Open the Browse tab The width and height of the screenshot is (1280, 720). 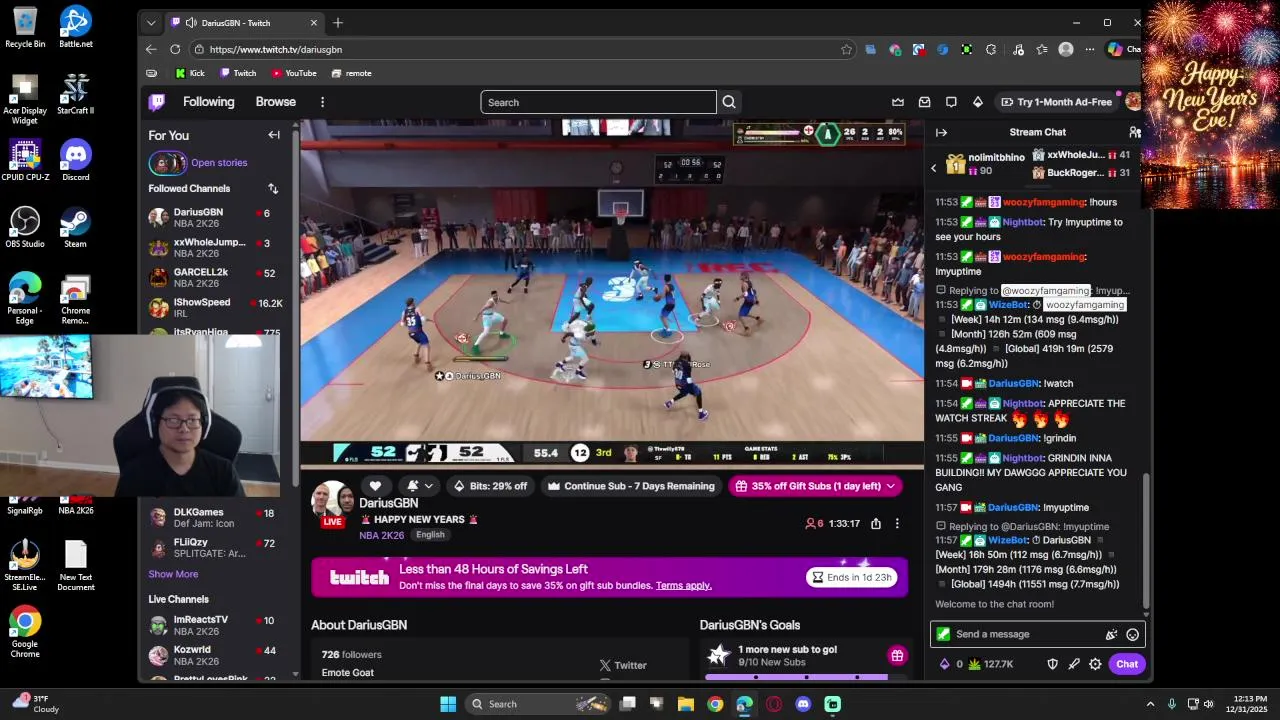coord(275,102)
